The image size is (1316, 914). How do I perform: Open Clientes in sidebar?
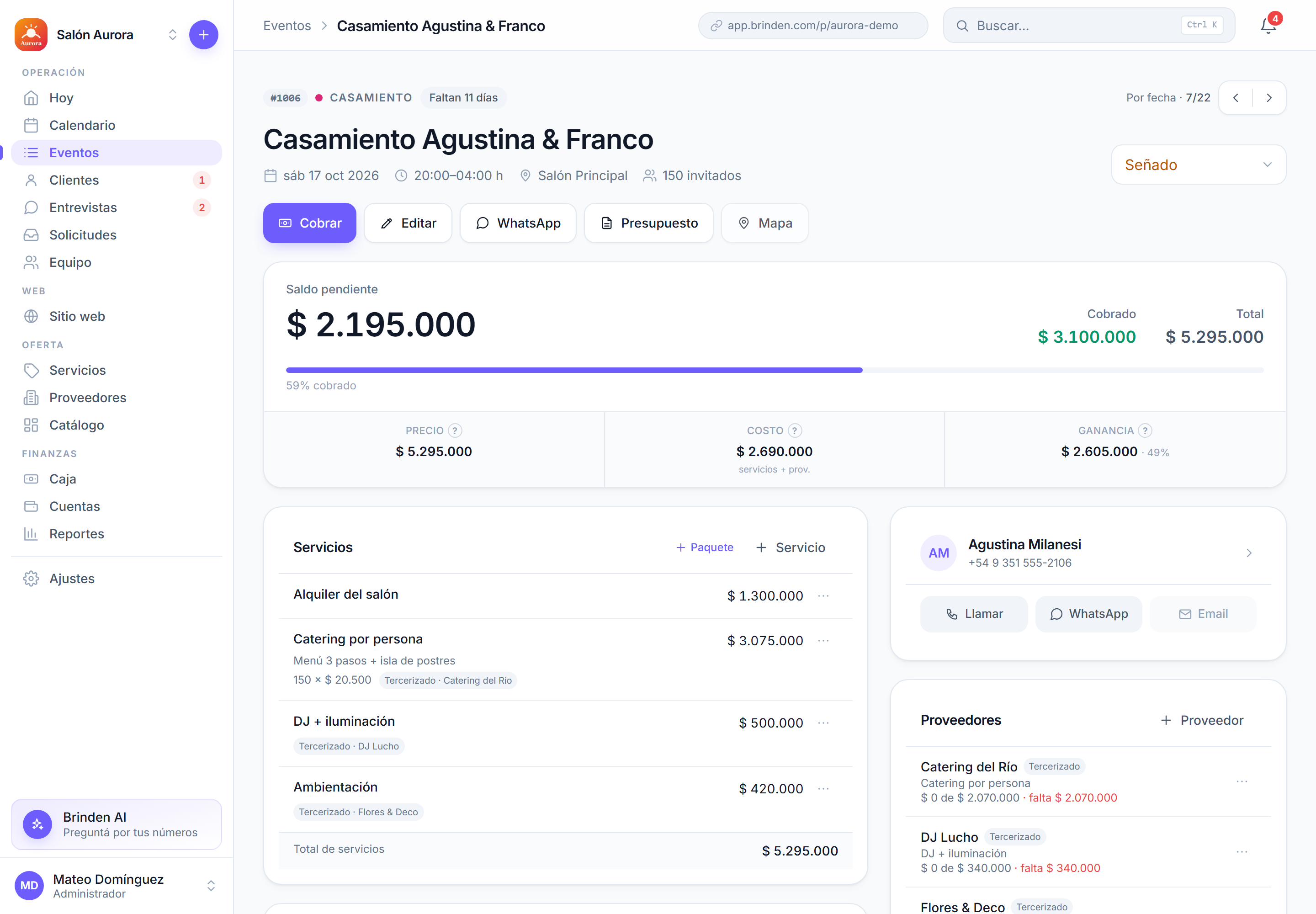click(x=116, y=181)
